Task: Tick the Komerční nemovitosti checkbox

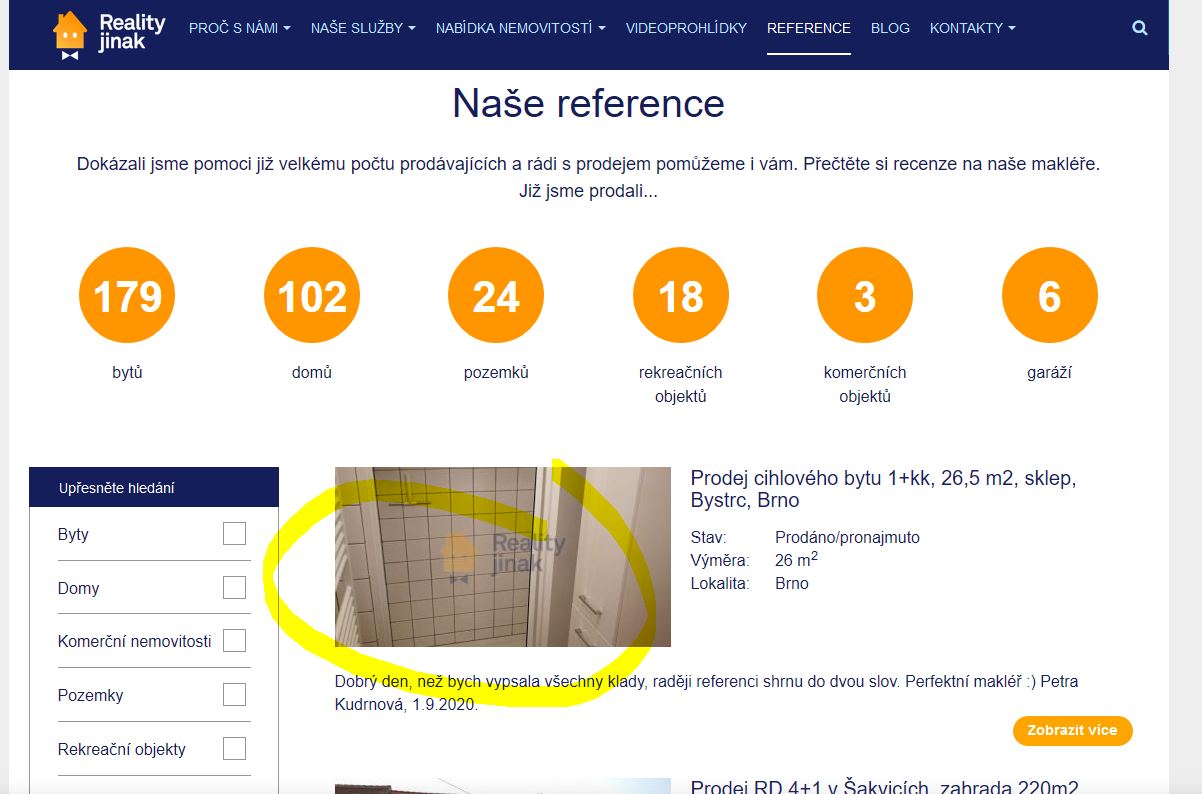Action: click(234, 641)
